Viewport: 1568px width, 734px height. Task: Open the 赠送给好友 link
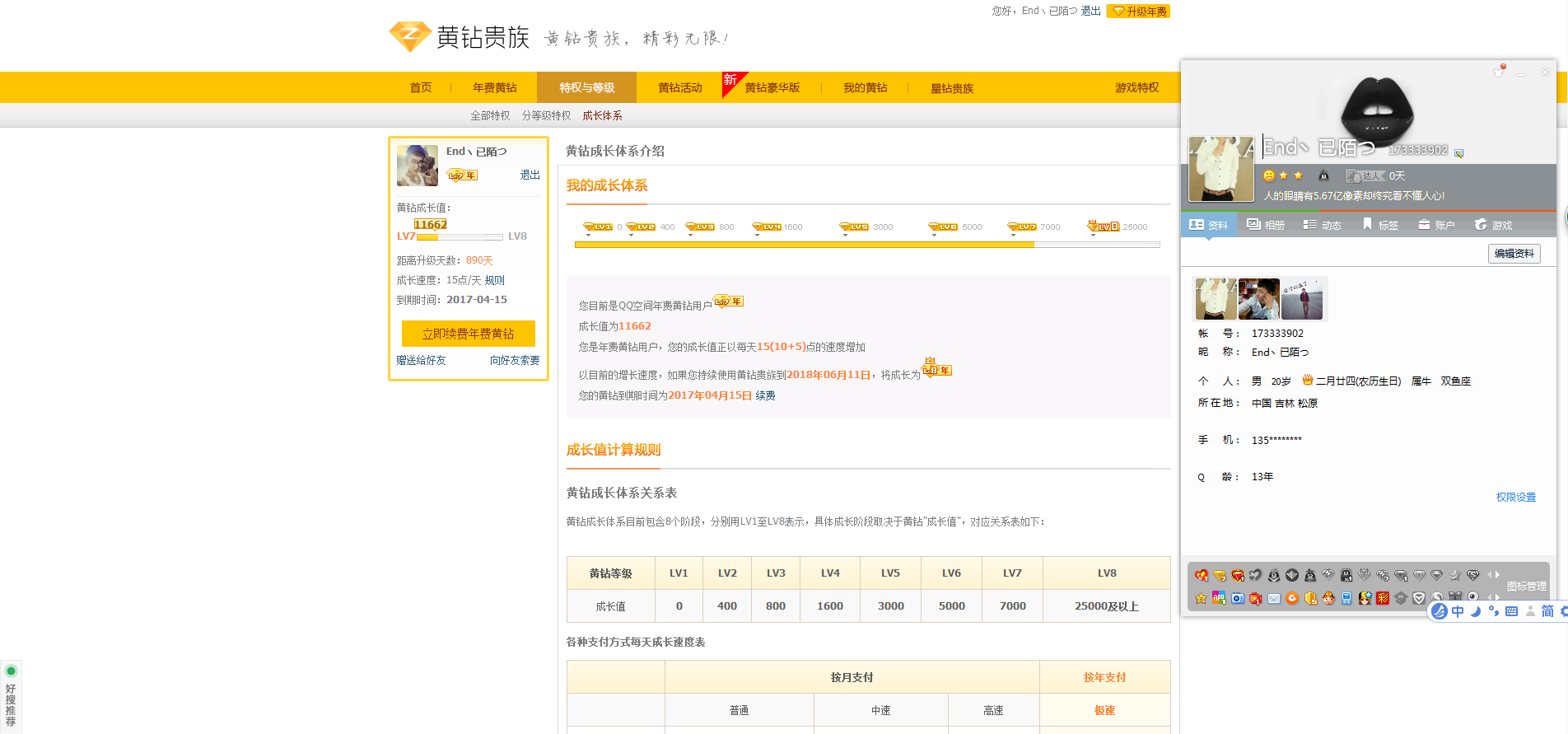pos(421,361)
